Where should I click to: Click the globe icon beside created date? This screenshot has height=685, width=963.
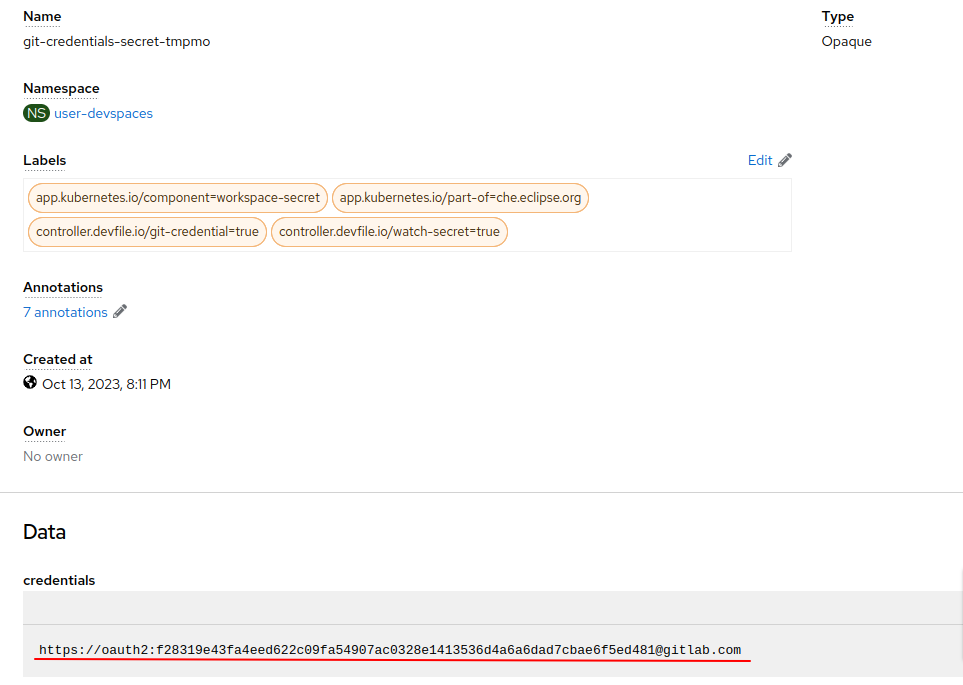(30, 383)
